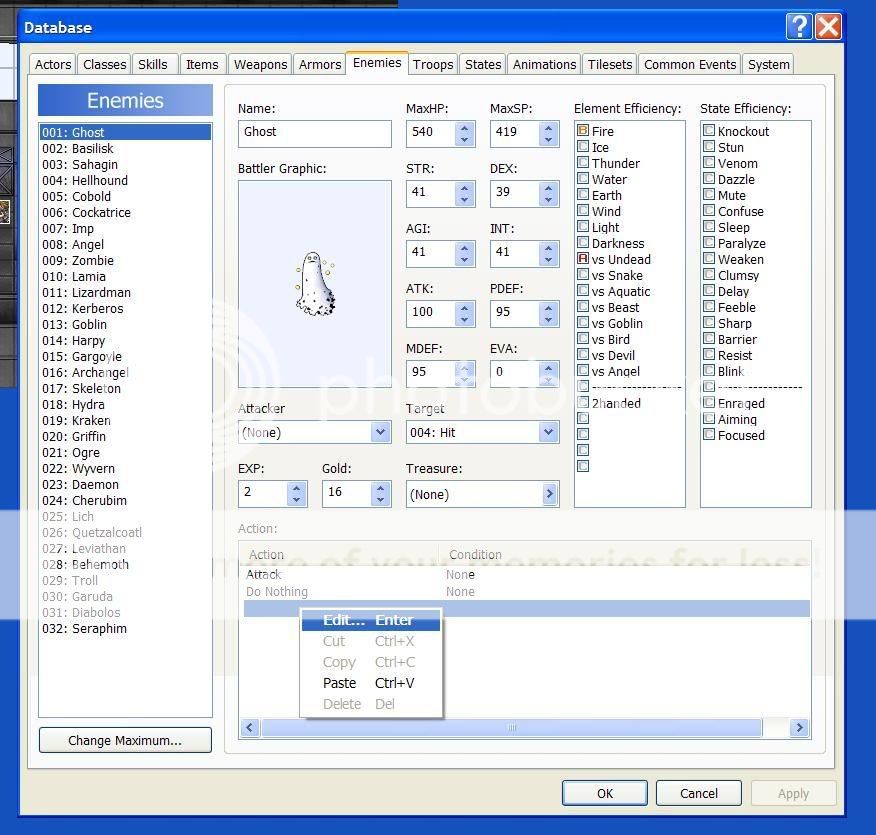
Task: Click the Ghost battler graphic preview
Action: (x=315, y=284)
